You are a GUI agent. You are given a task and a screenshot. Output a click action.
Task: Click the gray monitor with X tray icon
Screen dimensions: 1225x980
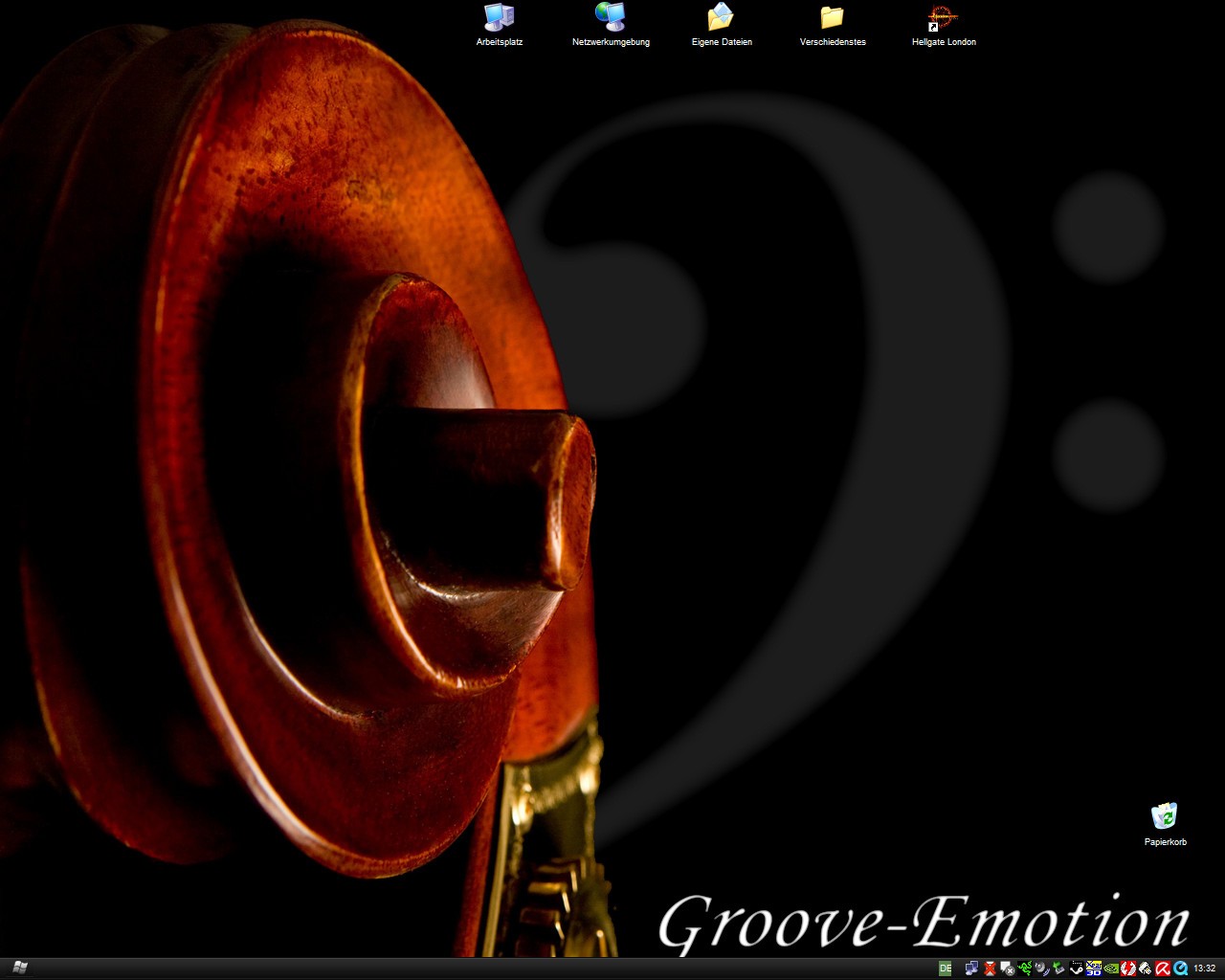pos(1007,969)
